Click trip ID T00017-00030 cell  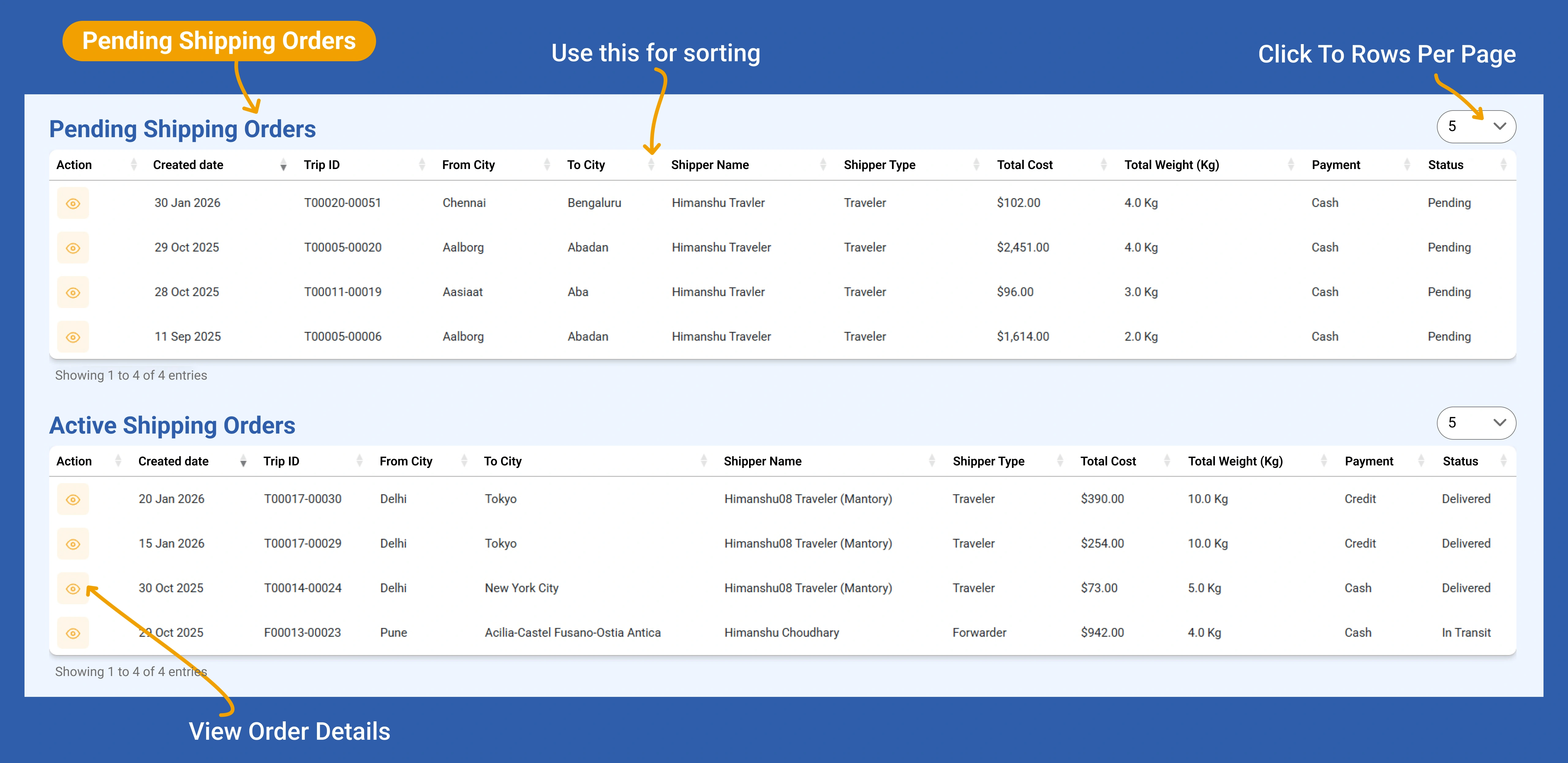(x=303, y=499)
